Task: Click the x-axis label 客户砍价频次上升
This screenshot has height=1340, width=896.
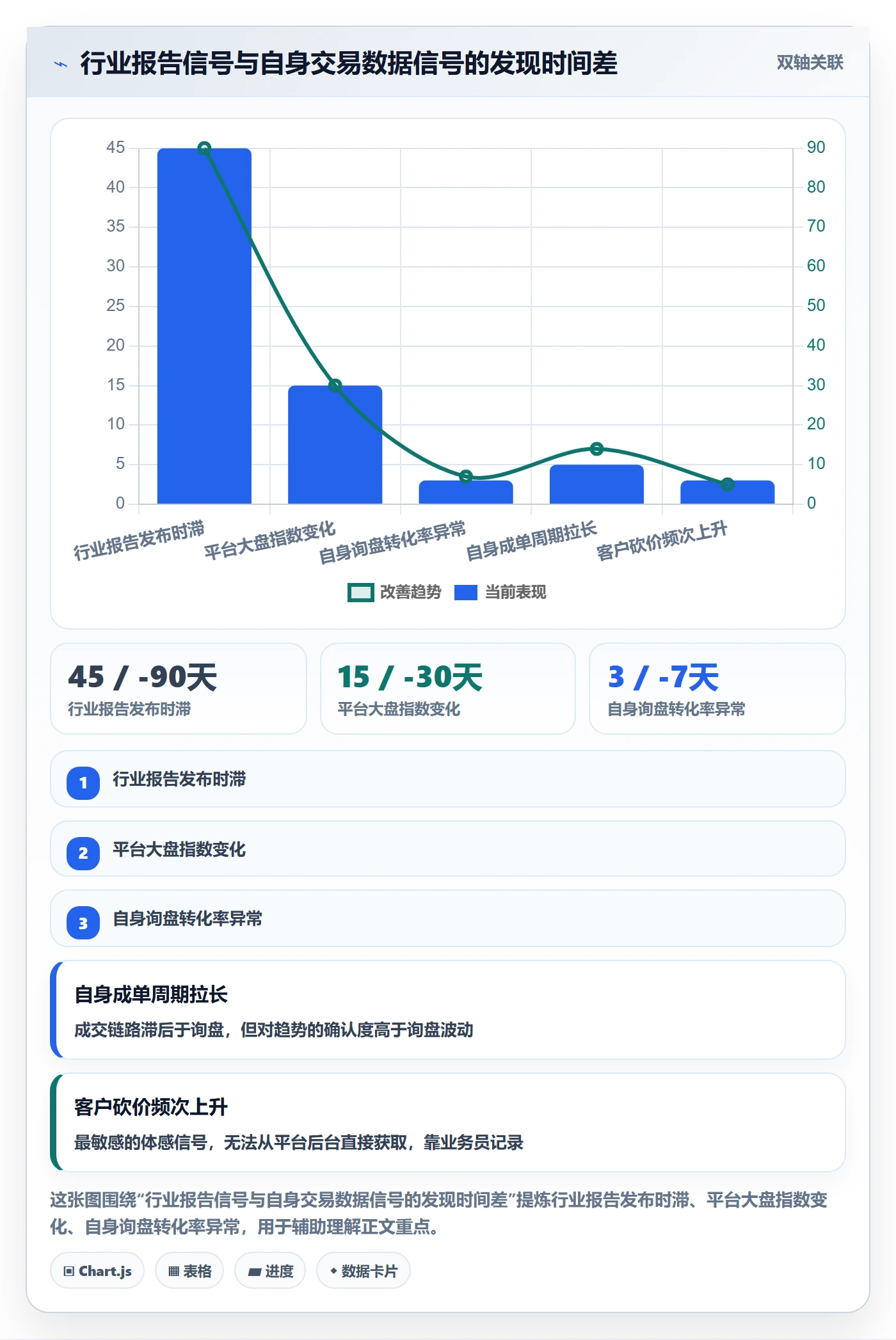Action: [x=662, y=541]
